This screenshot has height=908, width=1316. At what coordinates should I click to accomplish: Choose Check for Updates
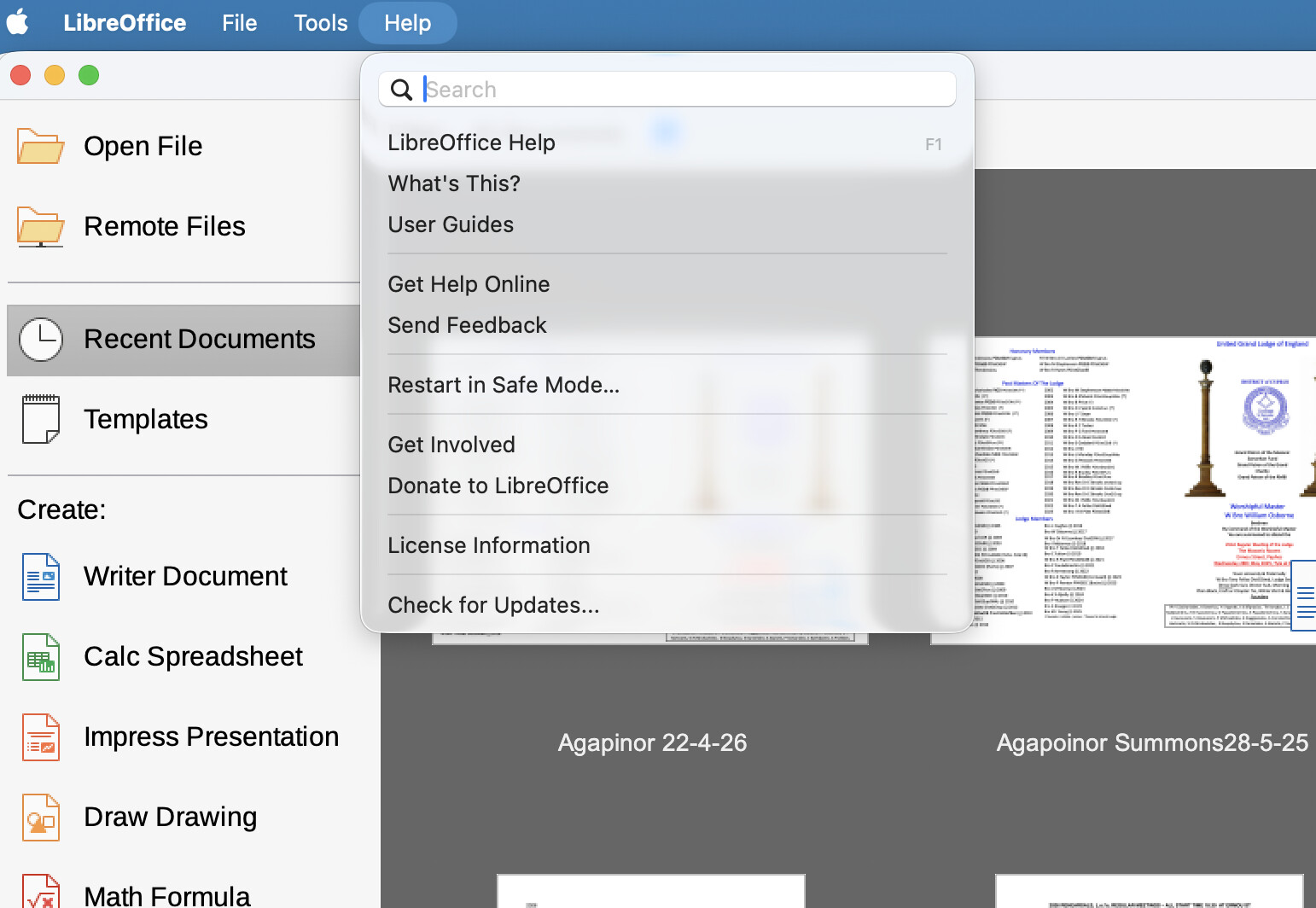(493, 605)
